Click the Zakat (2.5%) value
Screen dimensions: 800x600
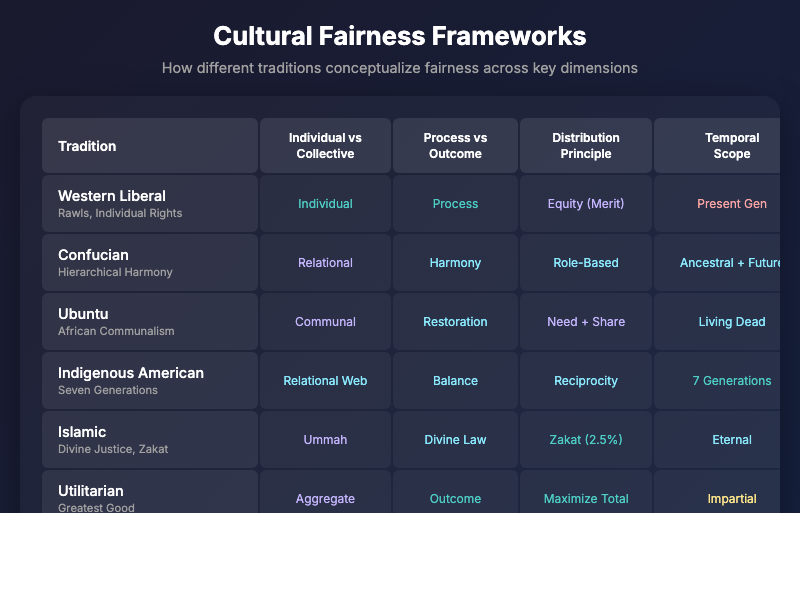[585, 439]
